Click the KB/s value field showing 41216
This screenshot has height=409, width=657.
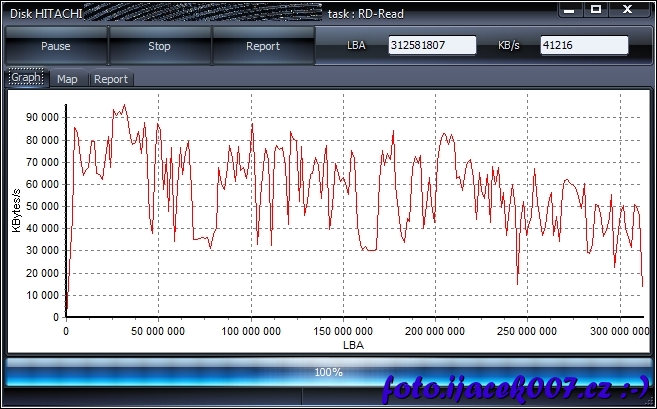pyautogui.click(x=583, y=46)
